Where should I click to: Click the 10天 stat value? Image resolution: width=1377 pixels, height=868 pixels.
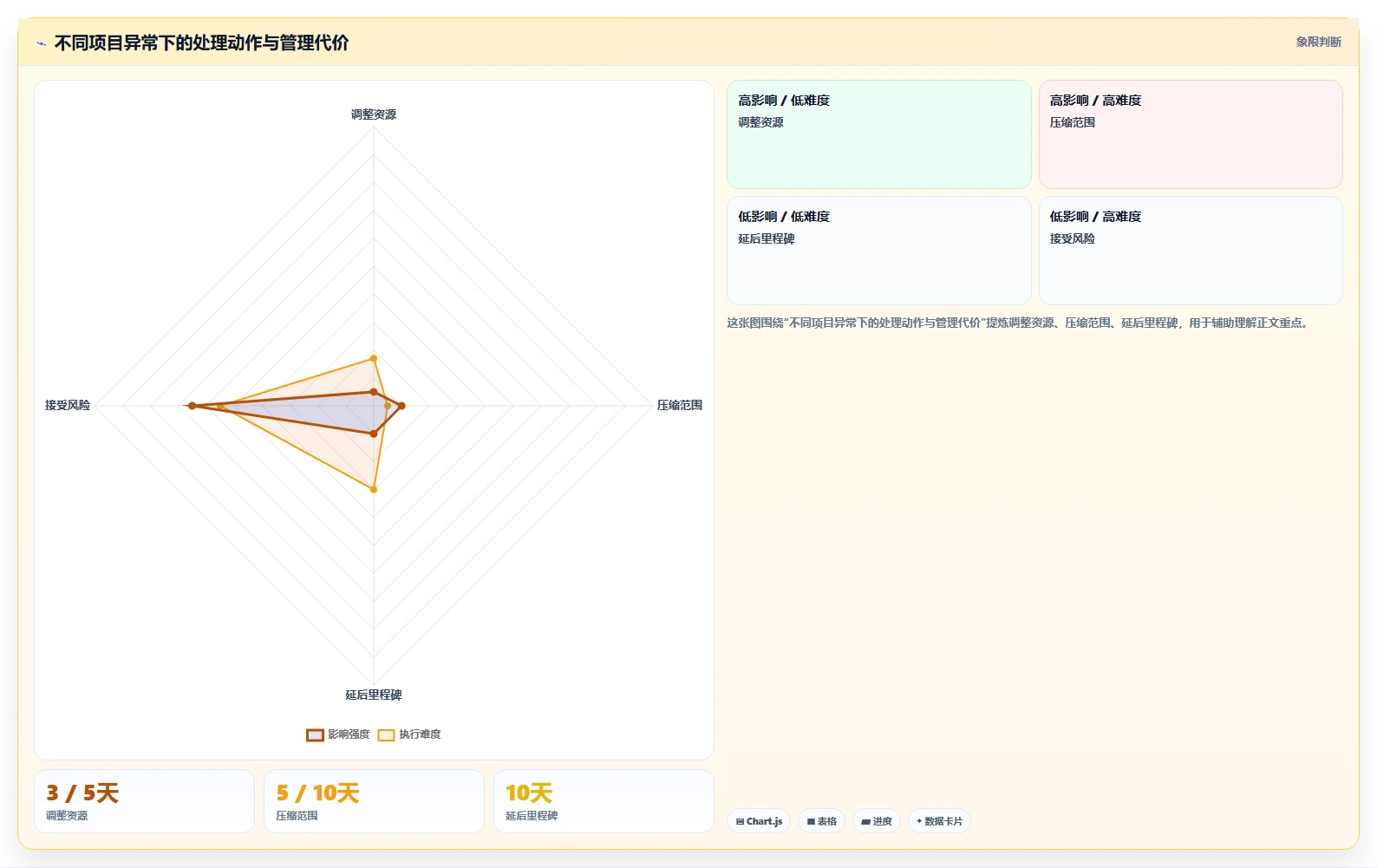529,793
